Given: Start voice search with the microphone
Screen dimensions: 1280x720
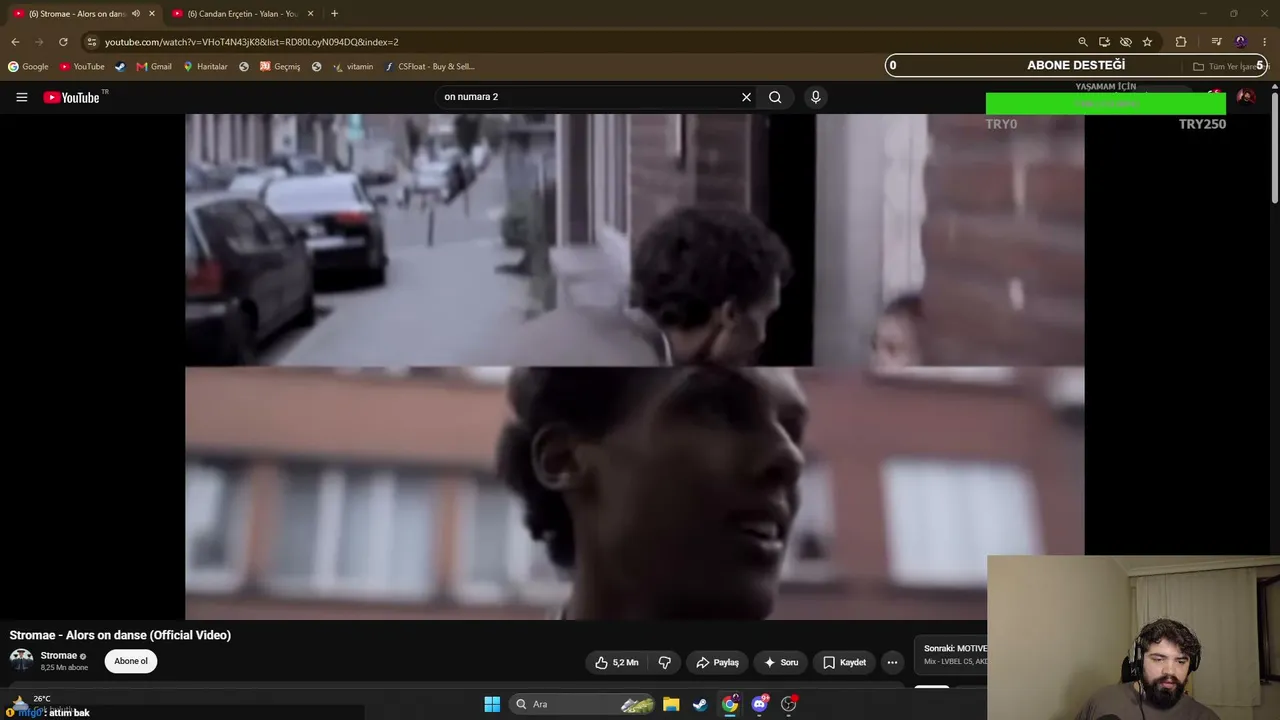Looking at the screenshot, I should pyautogui.click(x=815, y=97).
